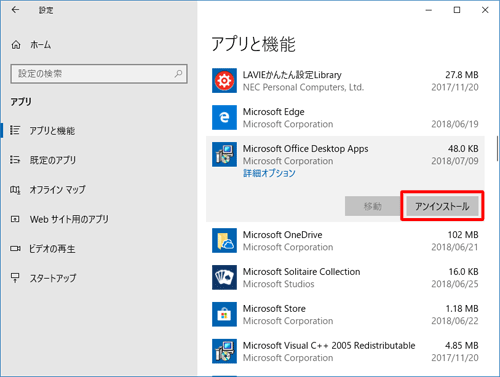
Task: Select the Microsoft Edge entry name
Action: [x=273, y=112]
